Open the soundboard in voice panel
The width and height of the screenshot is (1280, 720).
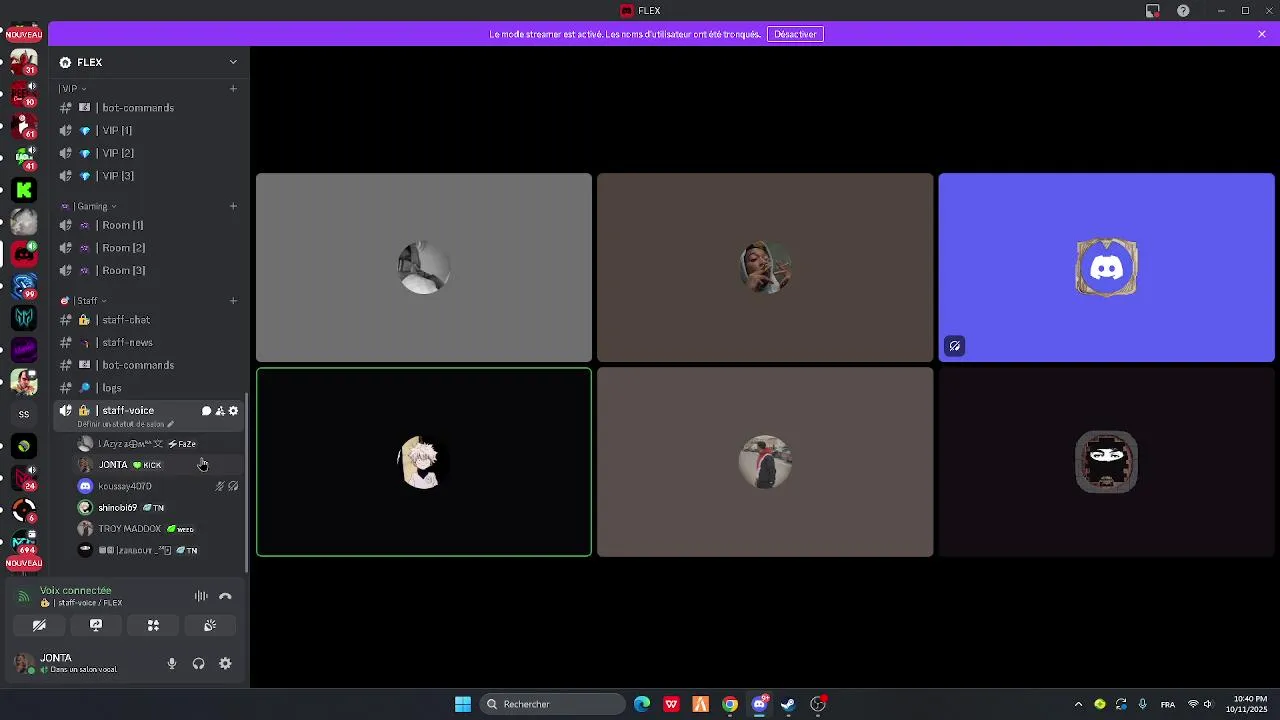[x=210, y=625]
